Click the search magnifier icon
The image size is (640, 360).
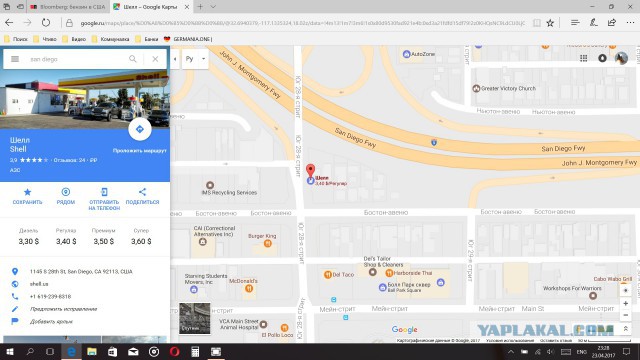133,59
